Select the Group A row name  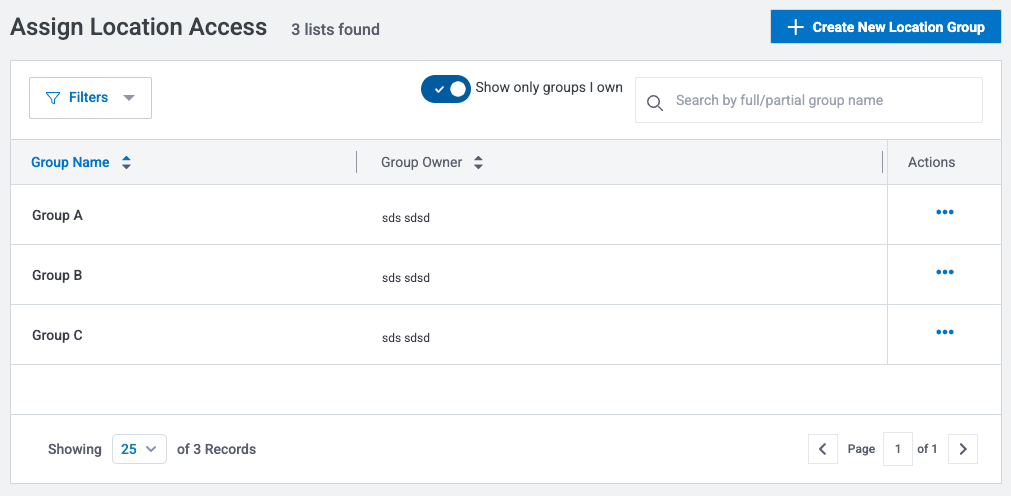57,215
